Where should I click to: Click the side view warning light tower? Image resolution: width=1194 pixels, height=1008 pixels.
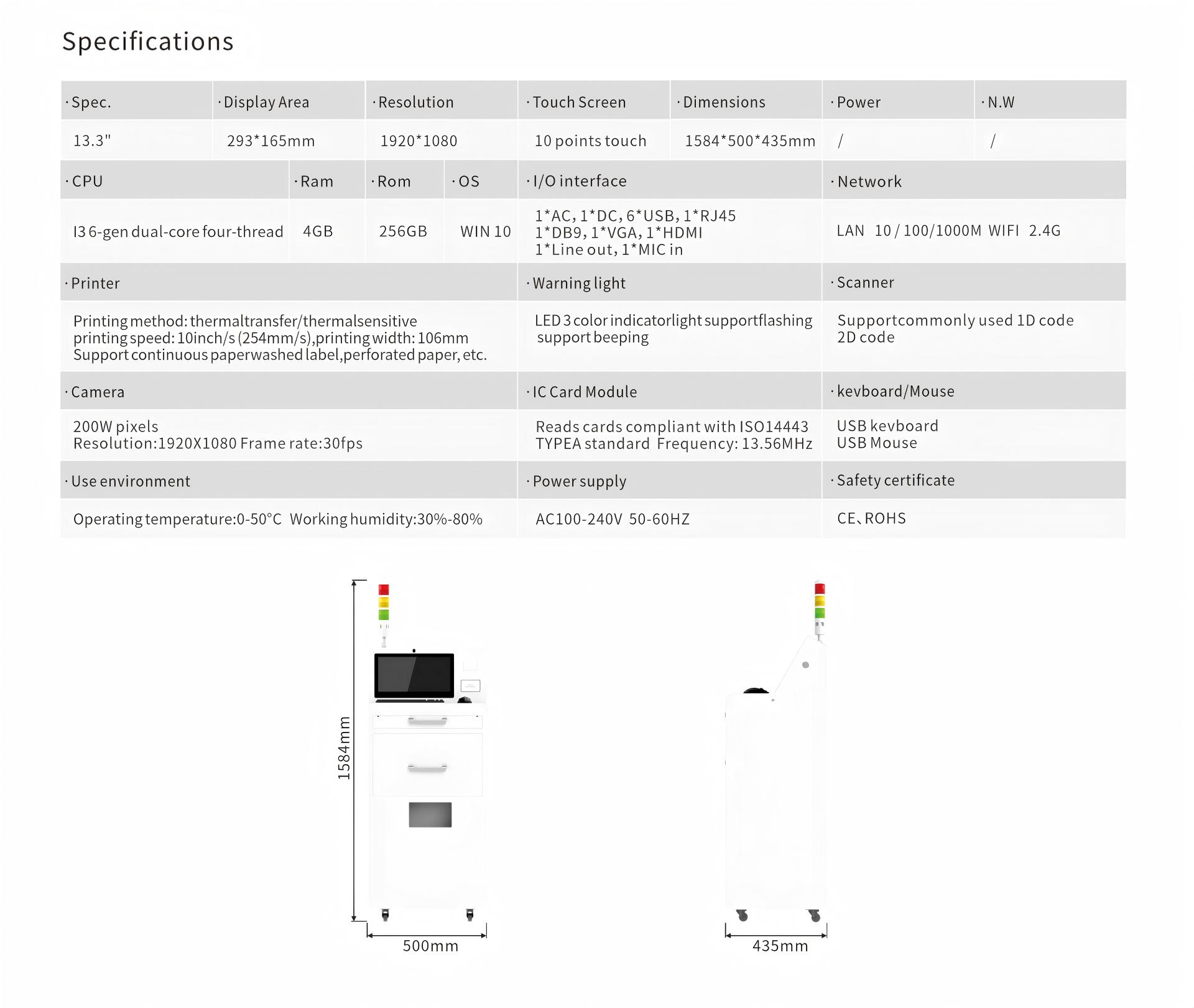[820, 610]
